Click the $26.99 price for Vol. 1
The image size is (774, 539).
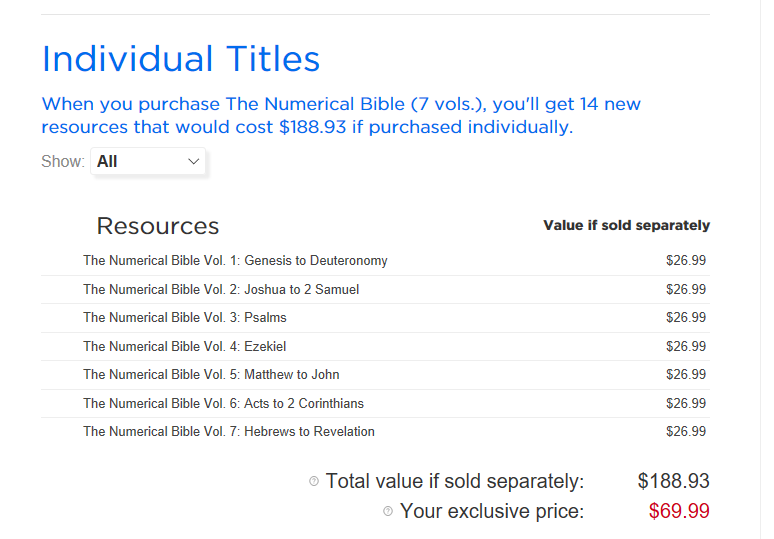pyautogui.click(x=686, y=261)
